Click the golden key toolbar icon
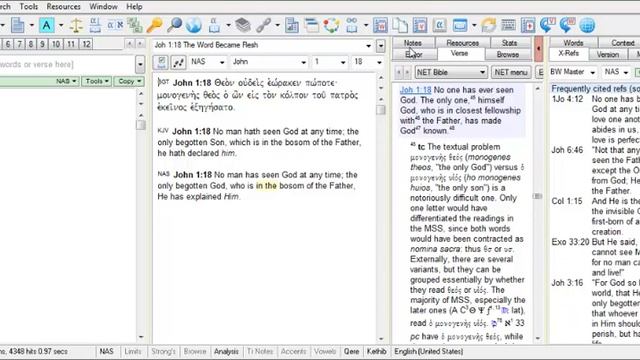The image size is (640, 360). (x=155, y=25)
